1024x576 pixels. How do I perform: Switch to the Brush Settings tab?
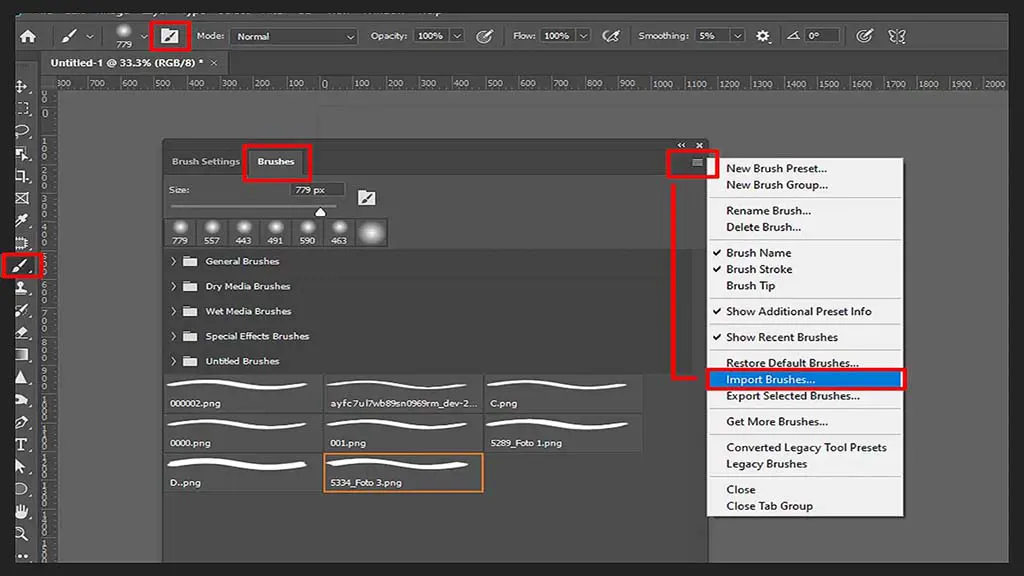pos(206,161)
